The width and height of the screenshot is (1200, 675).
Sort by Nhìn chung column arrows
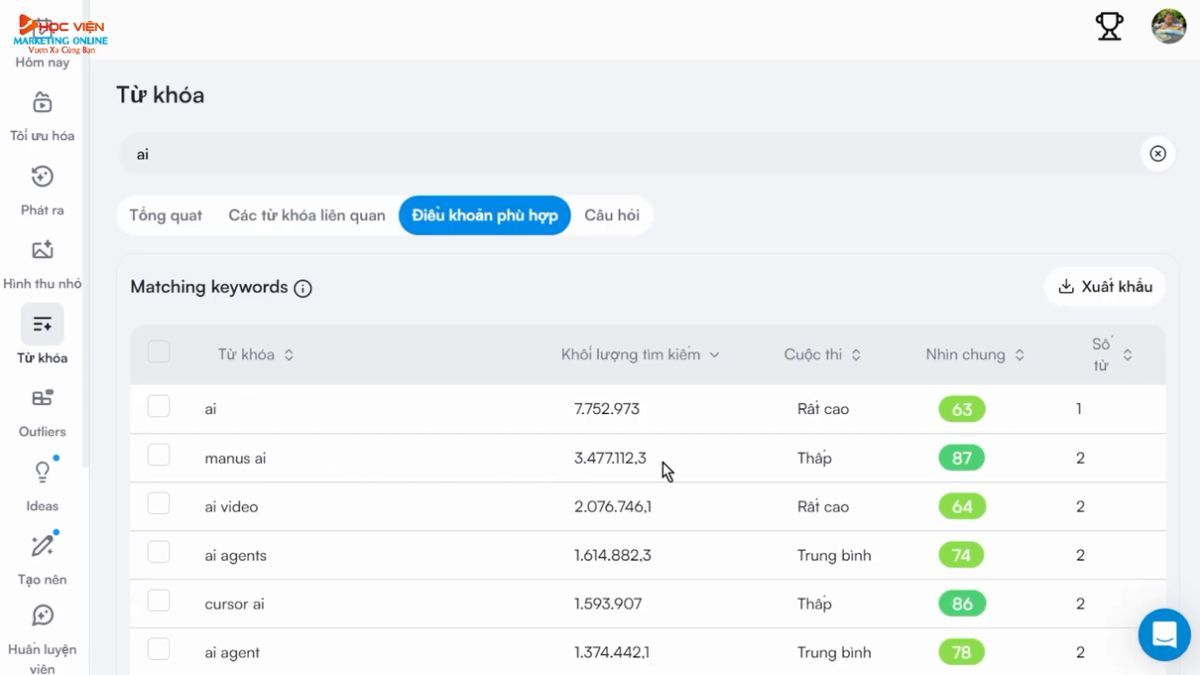(1019, 355)
